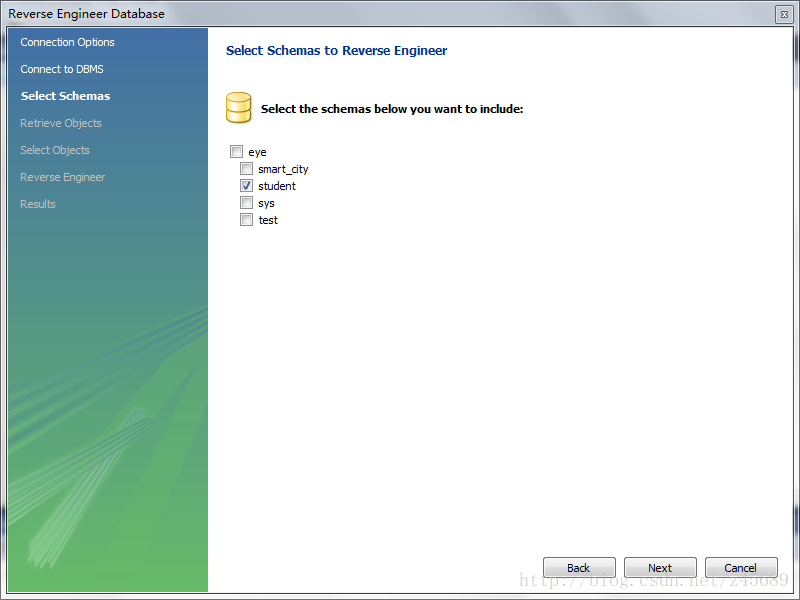Click the 'smart_city' schema name
The height and width of the screenshot is (600, 800).
[283, 169]
